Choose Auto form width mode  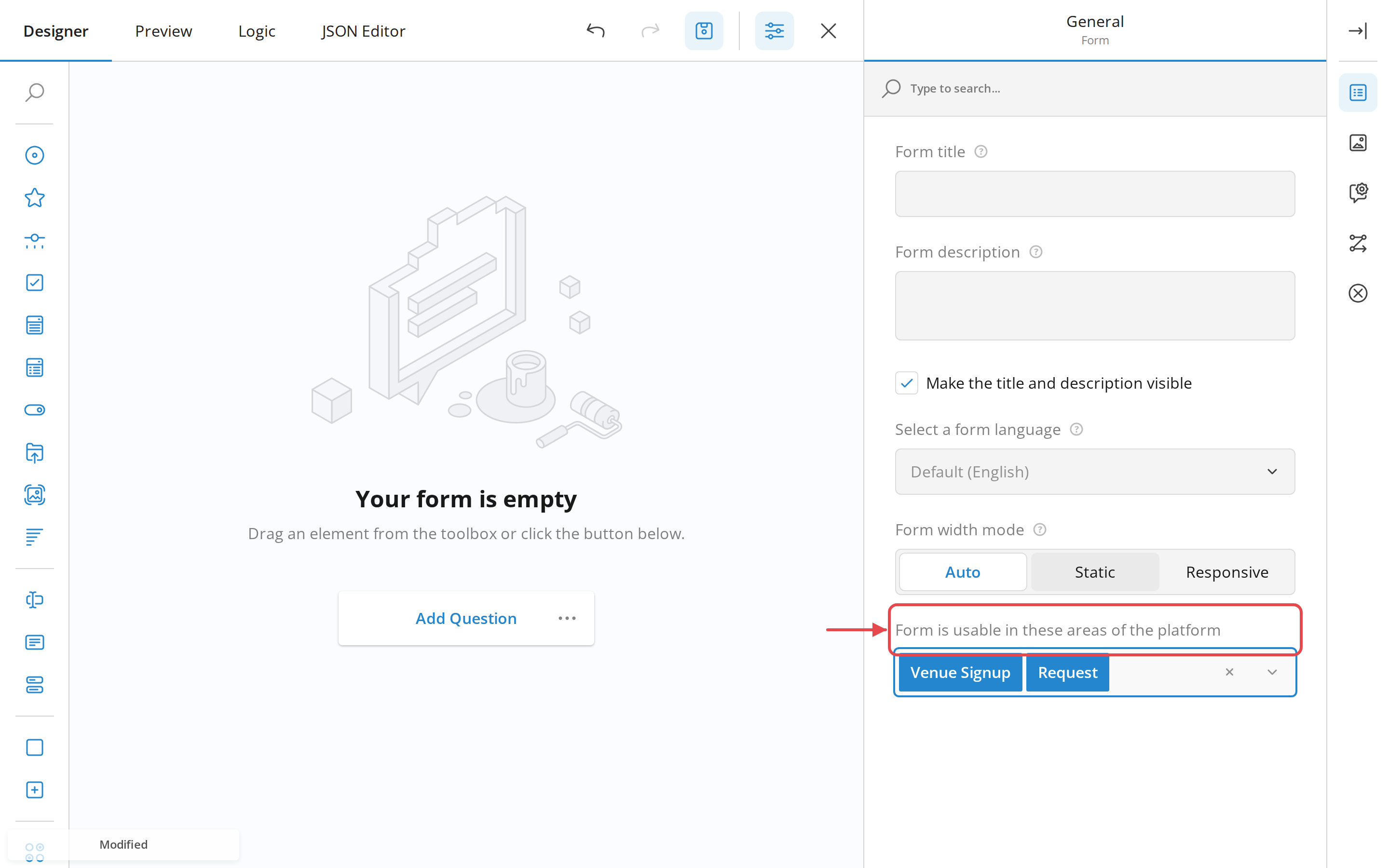click(963, 572)
